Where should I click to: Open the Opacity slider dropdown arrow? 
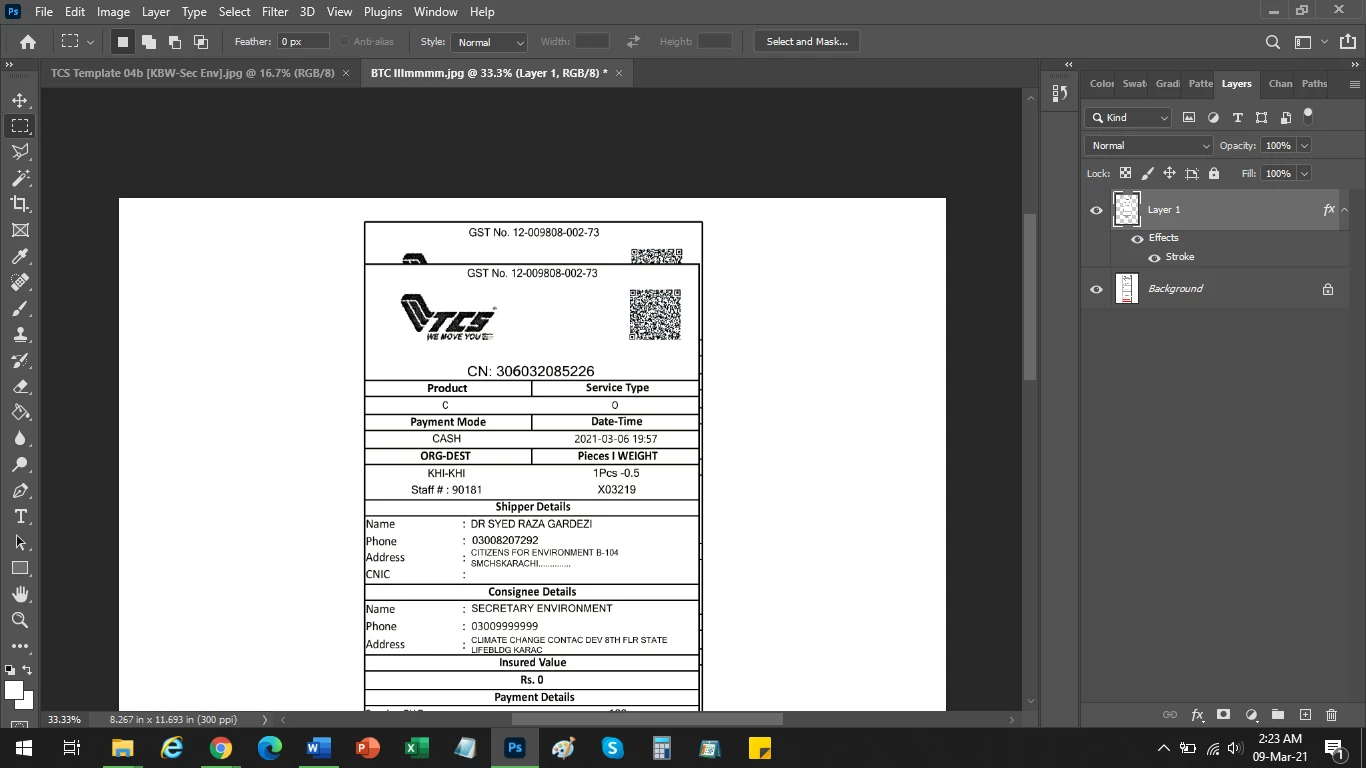[x=1304, y=145]
